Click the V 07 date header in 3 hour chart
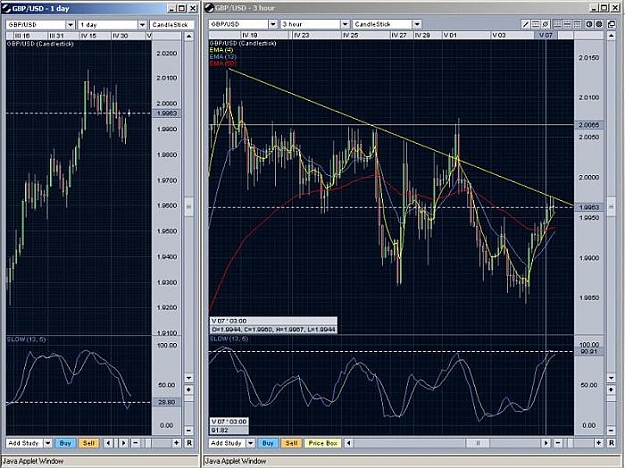625x469 pixels. tap(546, 35)
